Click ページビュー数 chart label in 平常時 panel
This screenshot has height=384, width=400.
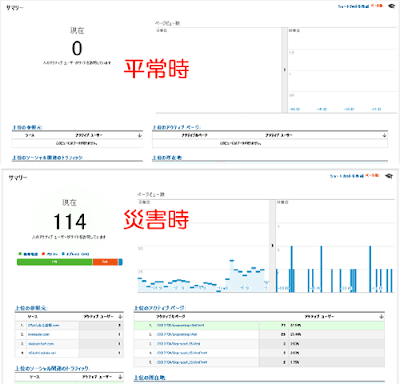167,23
